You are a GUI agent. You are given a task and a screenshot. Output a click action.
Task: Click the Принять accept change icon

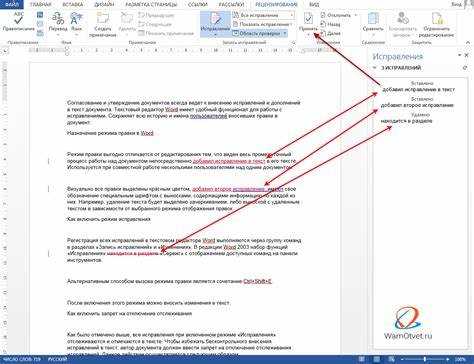[x=308, y=19]
